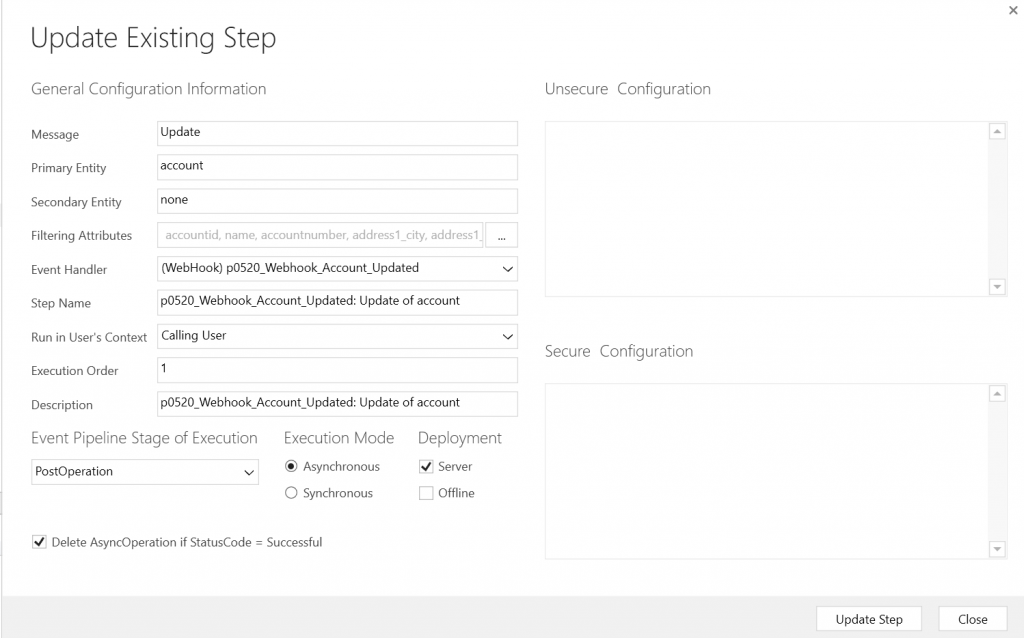The width and height of the screenshot is (1024, 638).
Task: Click Secure Configuration scroll down arrow
Action: (x=997, y=549)
